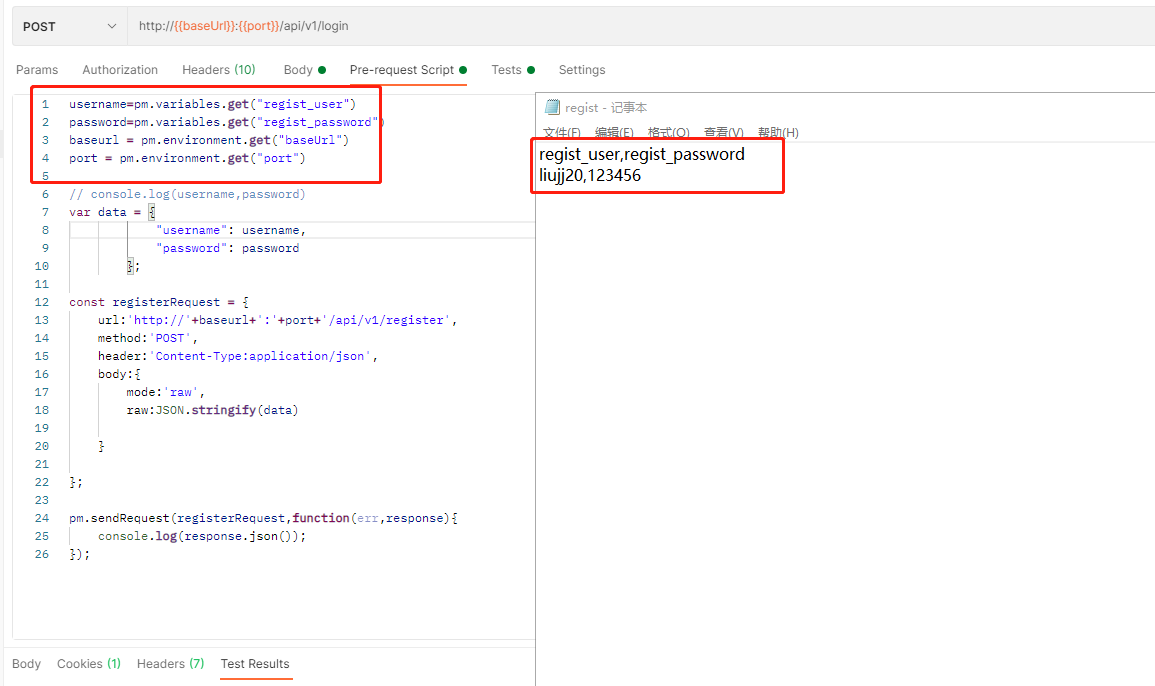The width and height of the screenshot is (1155, 686).
Task: Open the 格式(O) menu in Notepad
Action: tap(669, 133)
